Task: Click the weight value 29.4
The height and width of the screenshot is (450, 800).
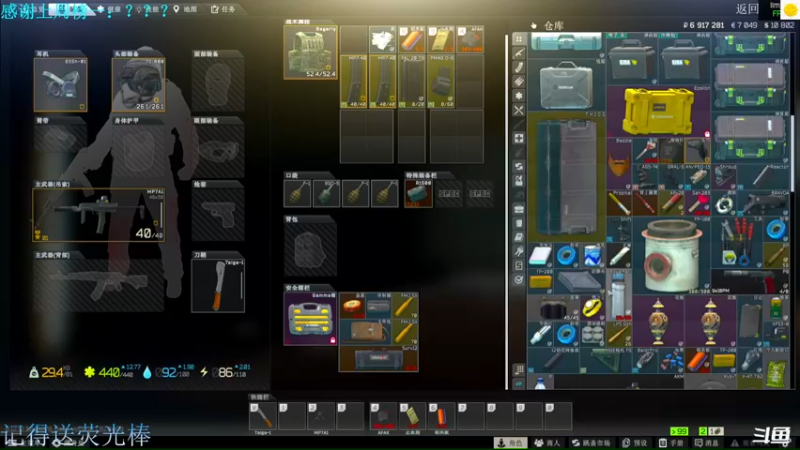Action: coord(52,372)
